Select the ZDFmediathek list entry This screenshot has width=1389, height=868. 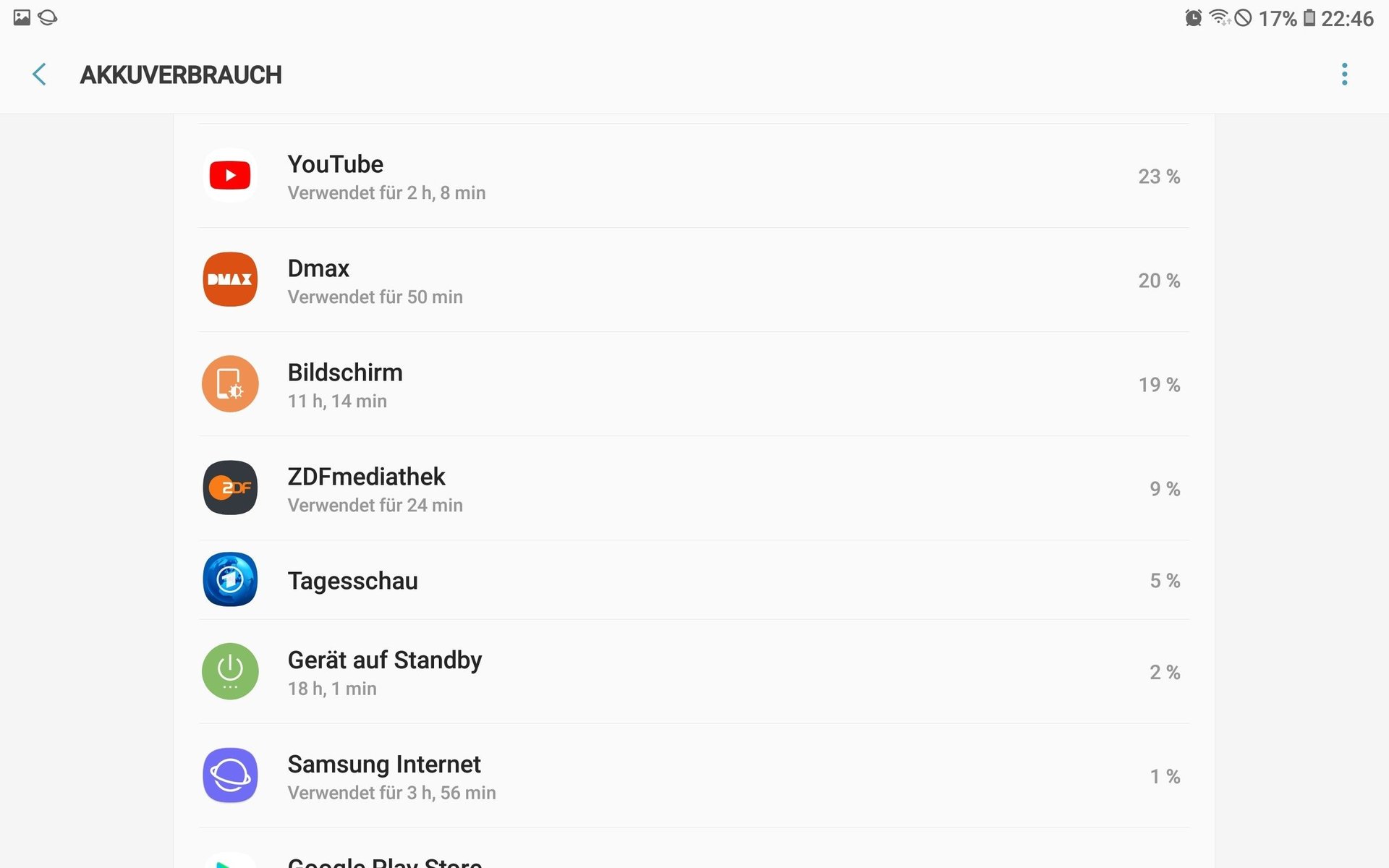point(694,488)
